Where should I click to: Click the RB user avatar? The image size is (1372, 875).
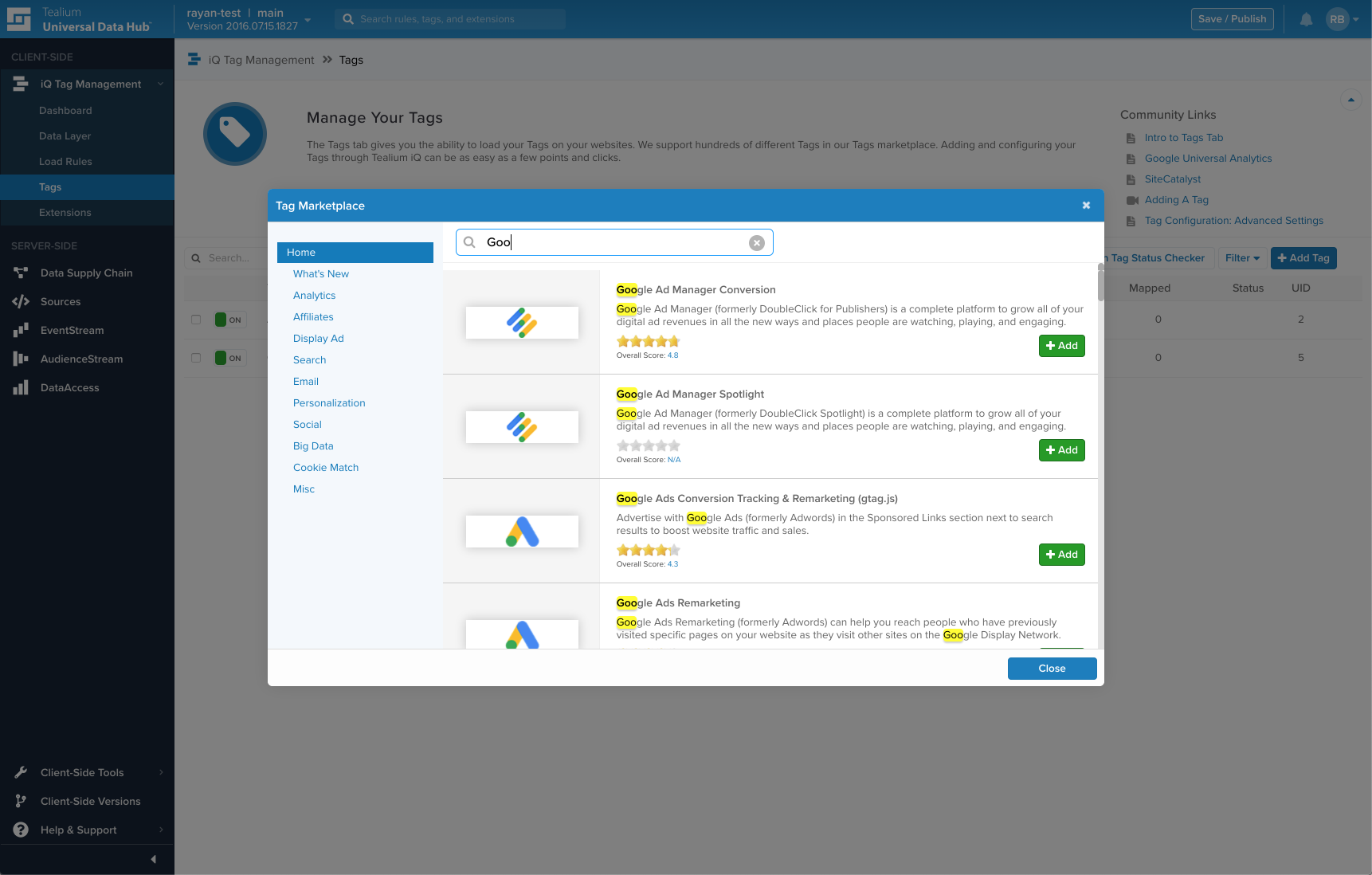[1337, 19]
